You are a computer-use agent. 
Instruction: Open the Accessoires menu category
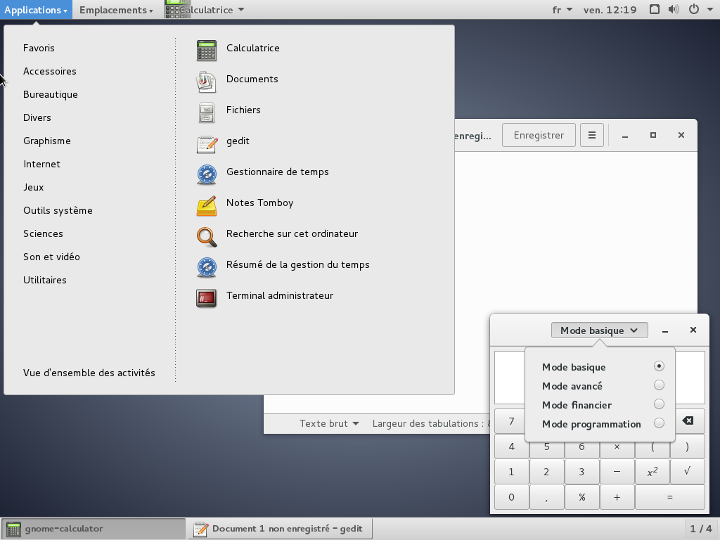pos(50,72)
